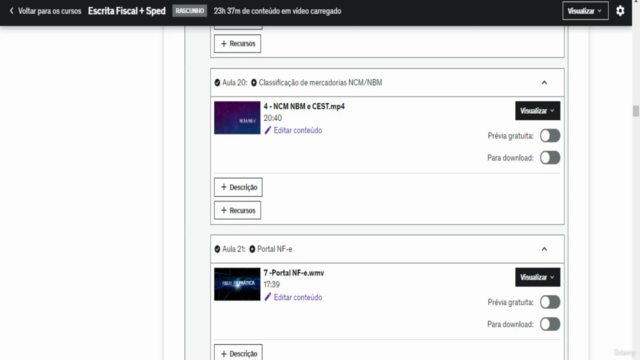Open Visualizar dropdown for NCM NBM e CEST.mp4
Viewport: 640px width, 360px height.
[x=538, y=111]
